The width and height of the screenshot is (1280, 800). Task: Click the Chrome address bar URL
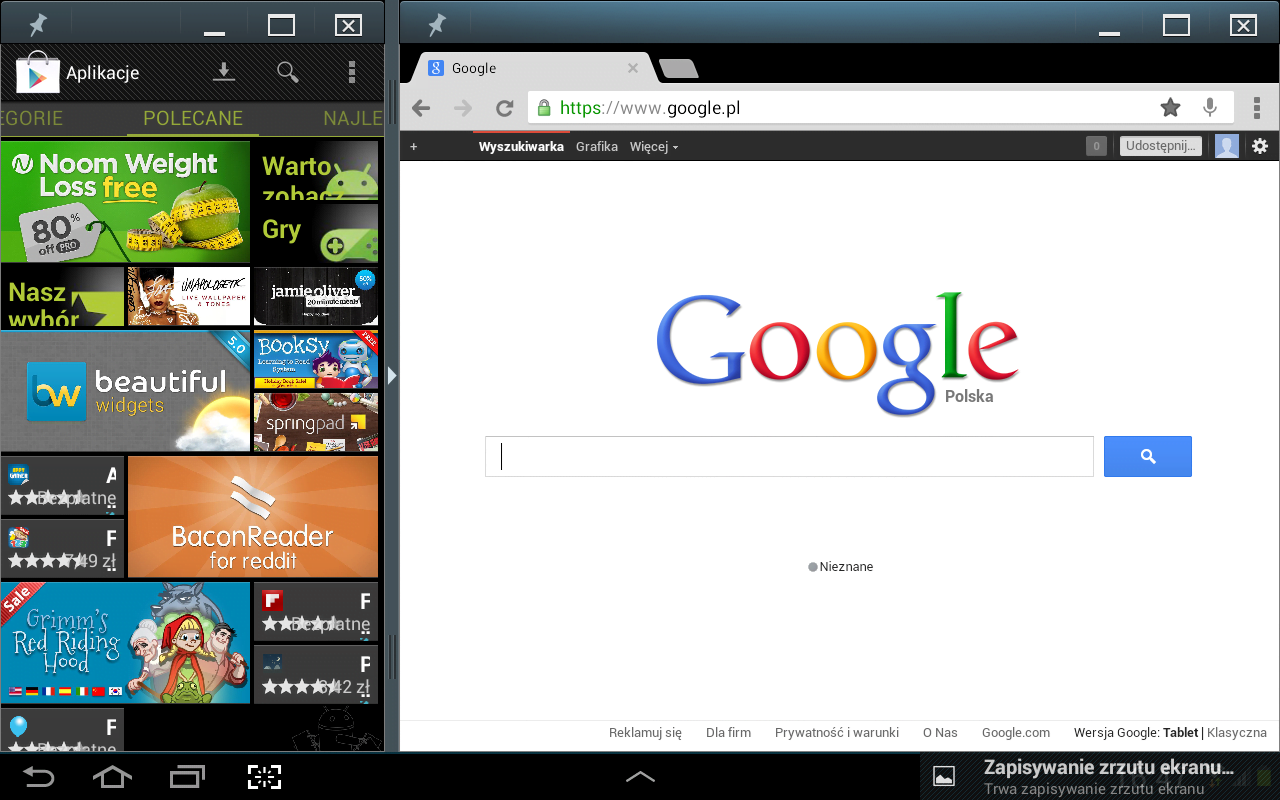[x=650, y=108]
